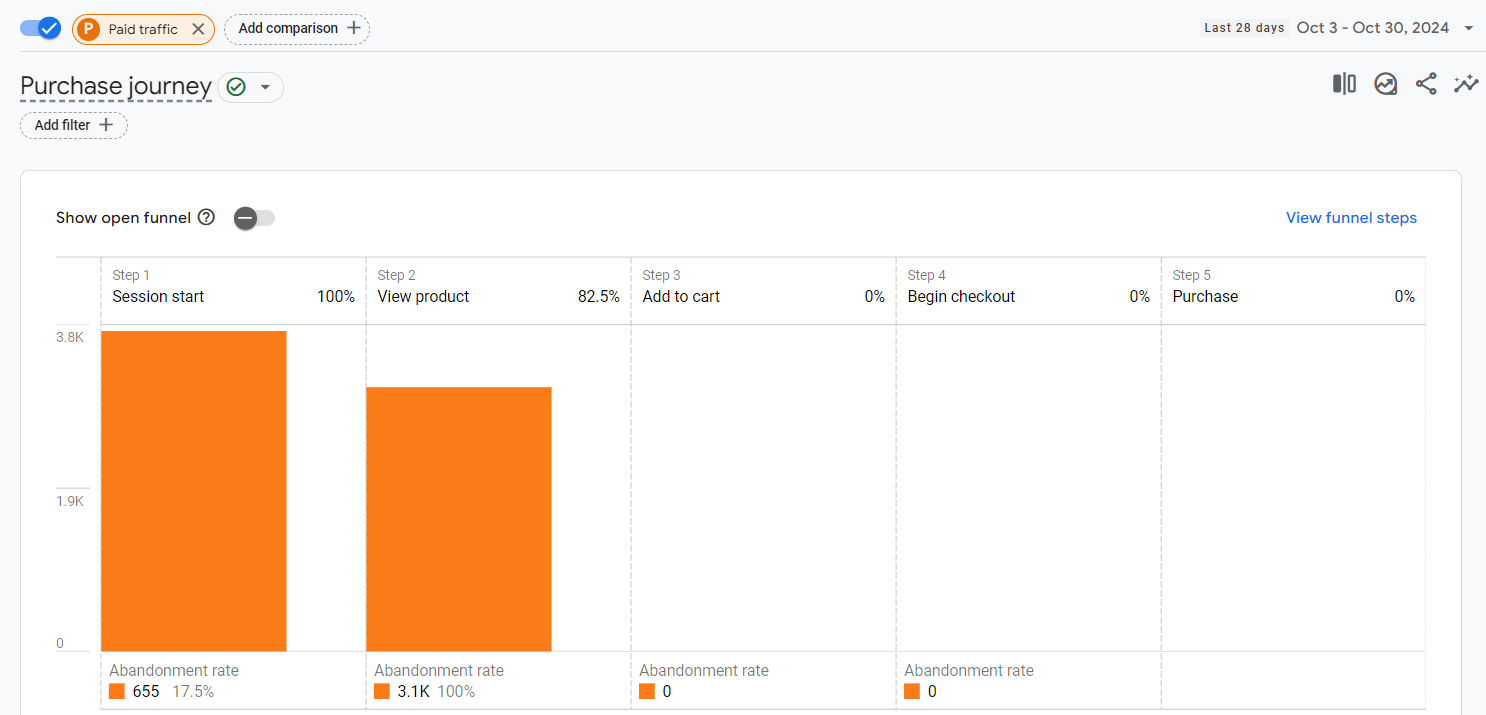
Task: Select the Oct 3 - Oct 30, 2024 date range
Action: tap(1372, 28)
